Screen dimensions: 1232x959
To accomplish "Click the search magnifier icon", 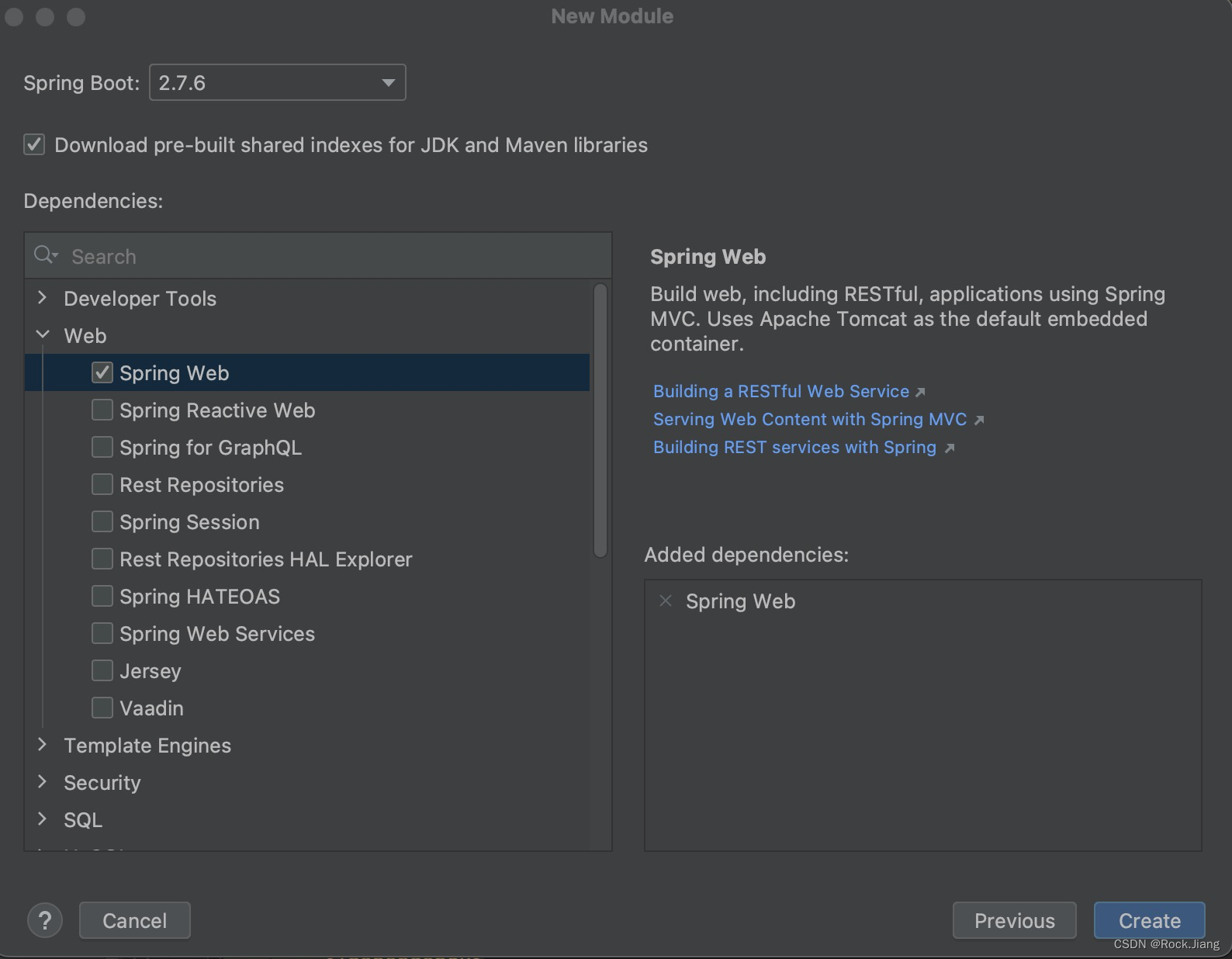I will pos(46,255).
